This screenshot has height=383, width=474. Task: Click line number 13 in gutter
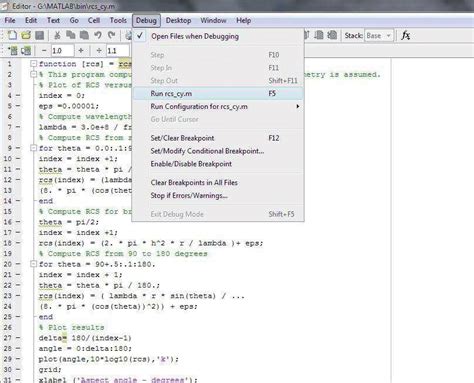[8, 190]
